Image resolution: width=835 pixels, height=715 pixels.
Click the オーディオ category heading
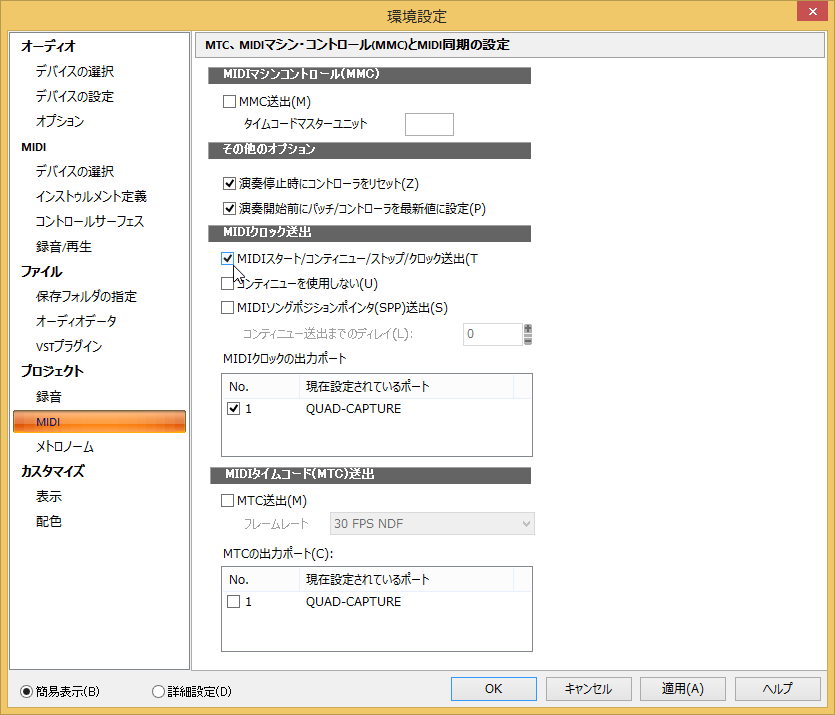(48, 46)
